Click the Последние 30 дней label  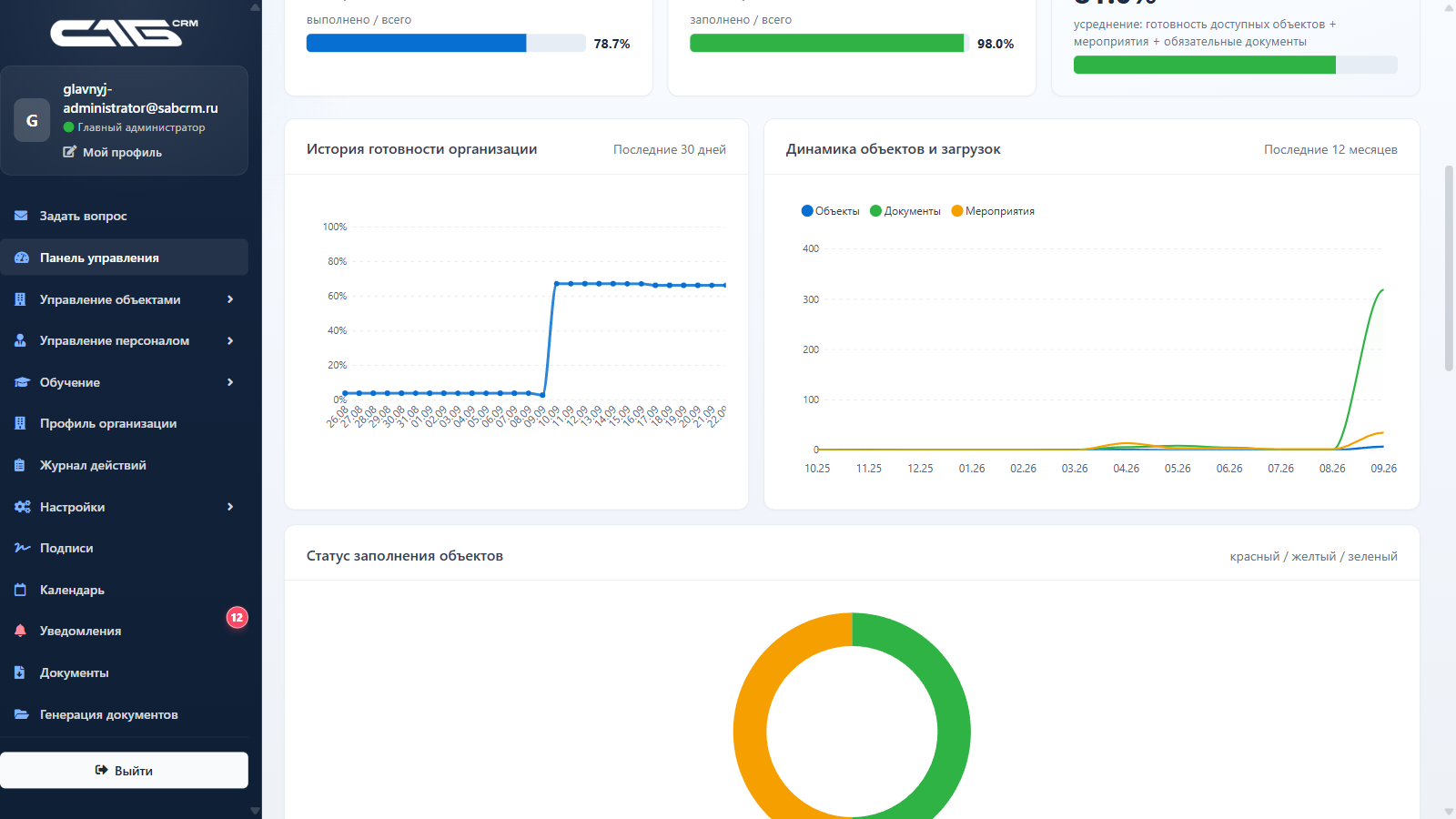670,149
